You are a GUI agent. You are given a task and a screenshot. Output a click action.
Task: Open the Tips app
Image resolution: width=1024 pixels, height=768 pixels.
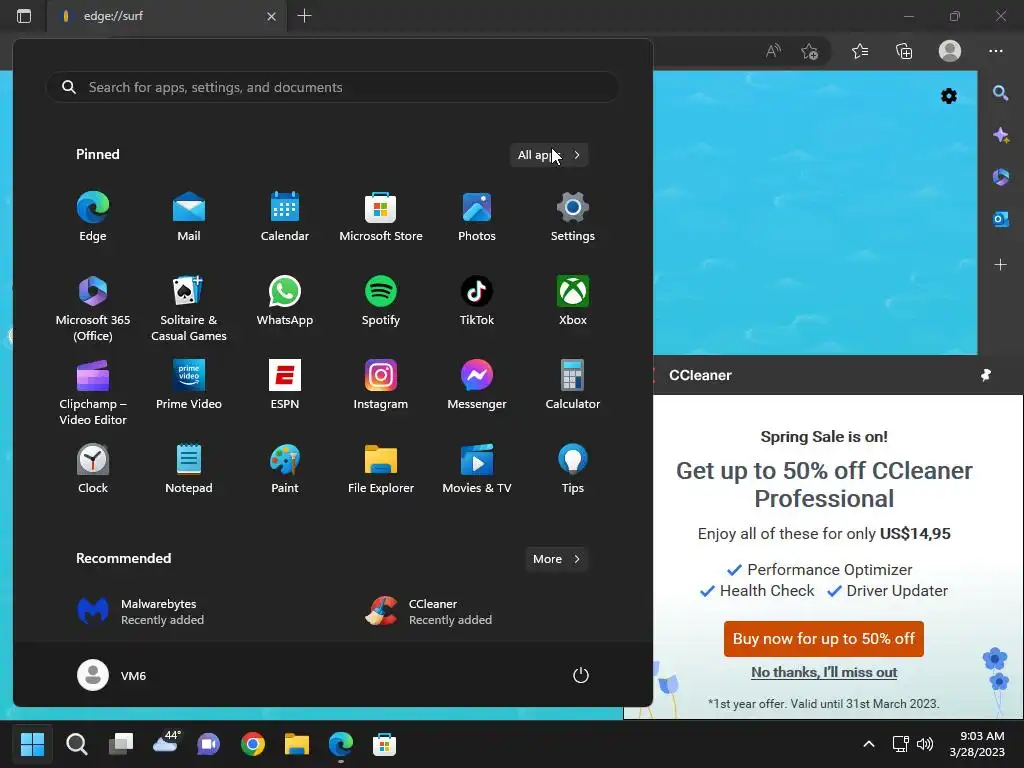click(573, 469)
